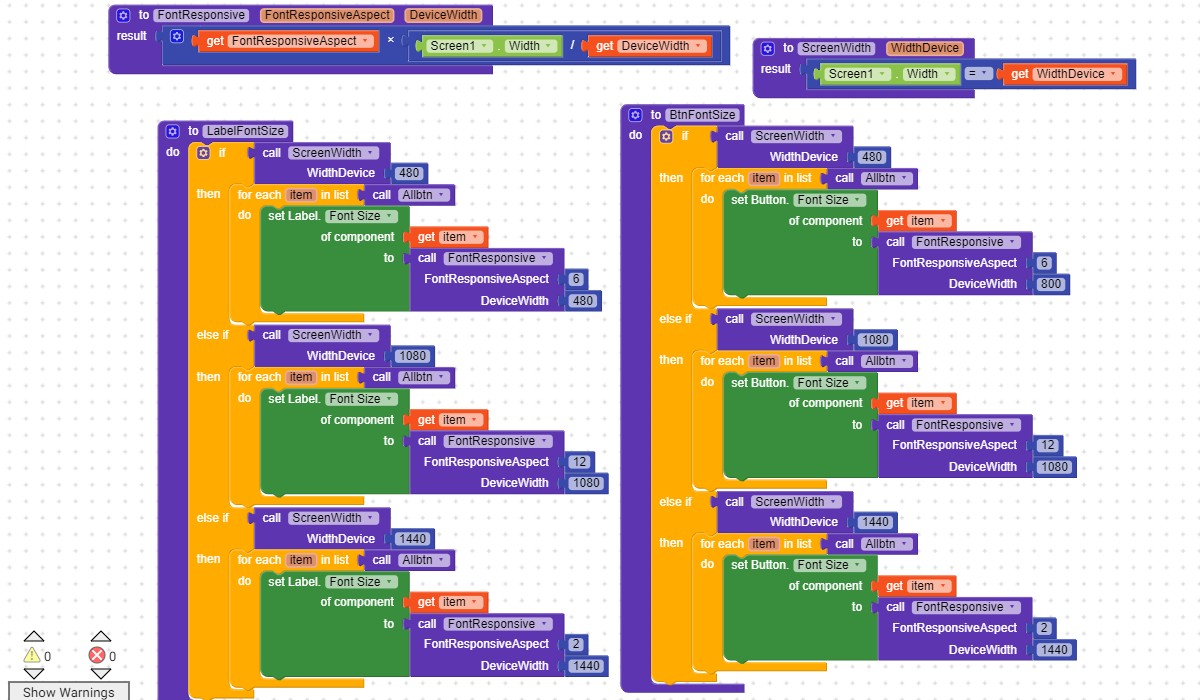Open gear icon on LabelFontSize if block
Viewport: 1200px width, 700px height.
point(203,153)
